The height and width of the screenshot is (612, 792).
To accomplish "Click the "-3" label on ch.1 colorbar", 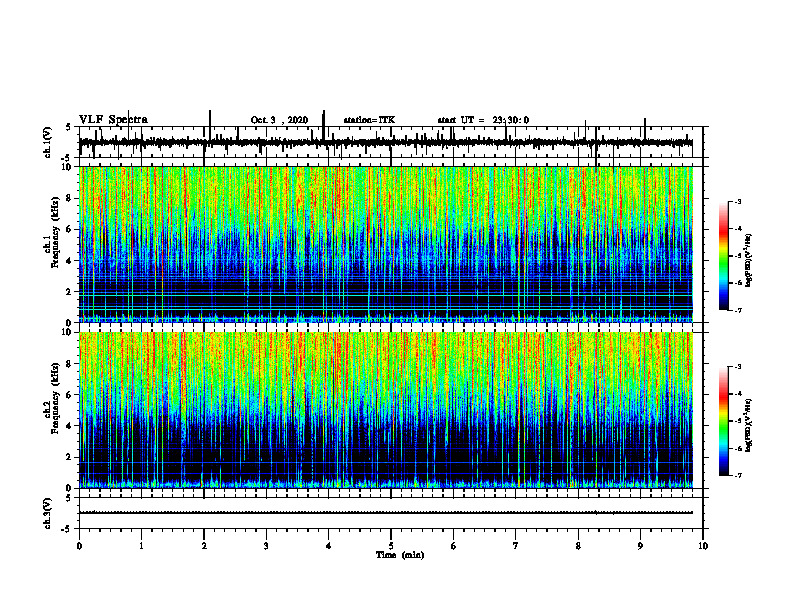I will point(737,201).
